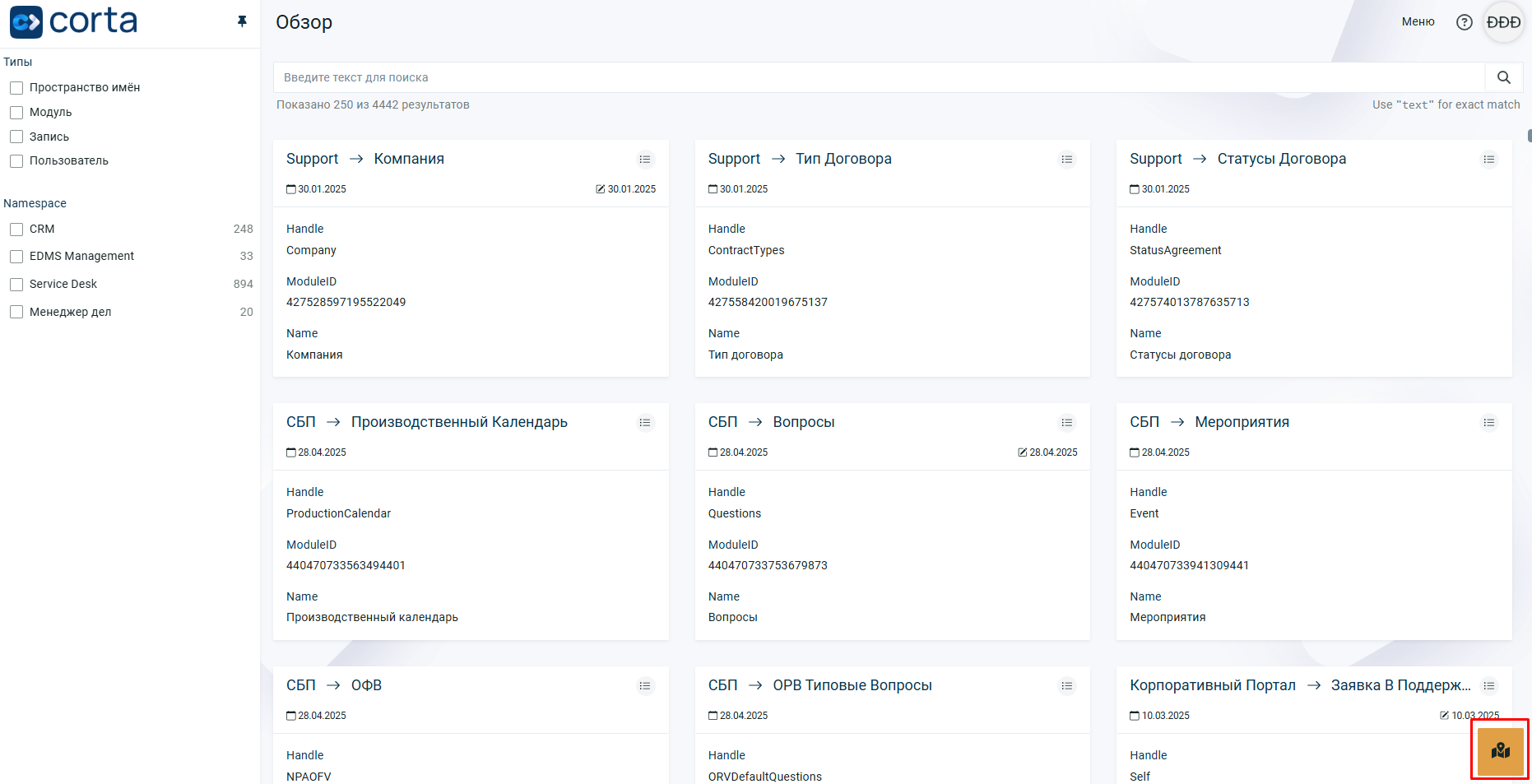Open ОРВ Типовые Вопросы title link
The width and height of the screenshot is (1532, 784).
pos(852,685)
